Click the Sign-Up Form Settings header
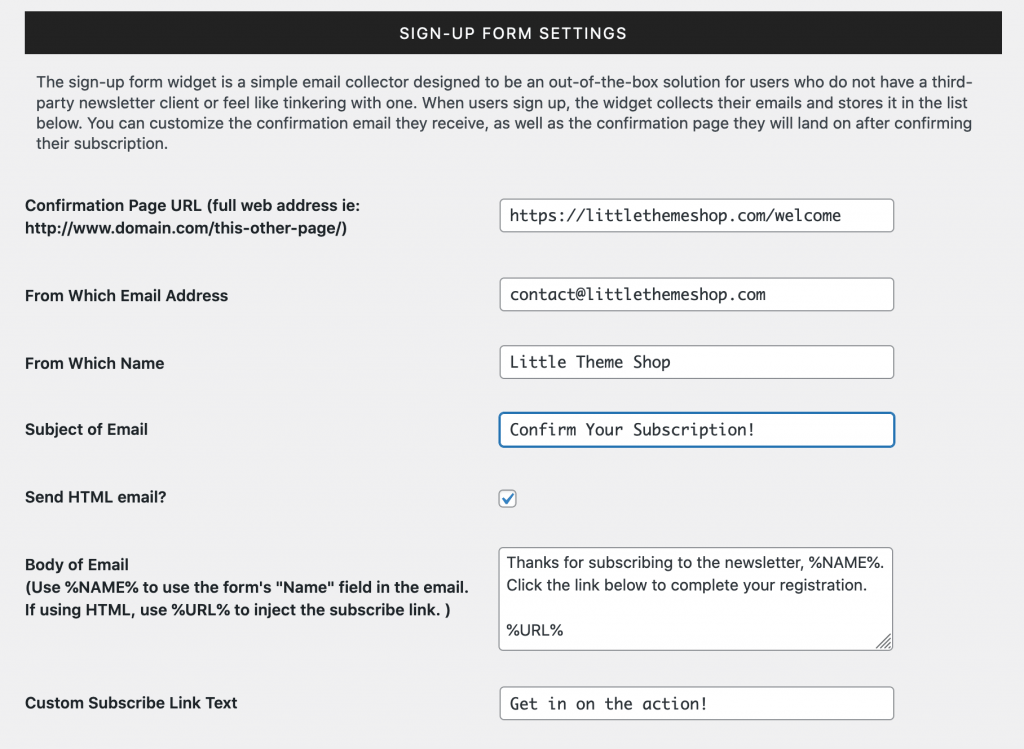The height and width of the screenshot is (749, 1024). (x=513, y=33)
